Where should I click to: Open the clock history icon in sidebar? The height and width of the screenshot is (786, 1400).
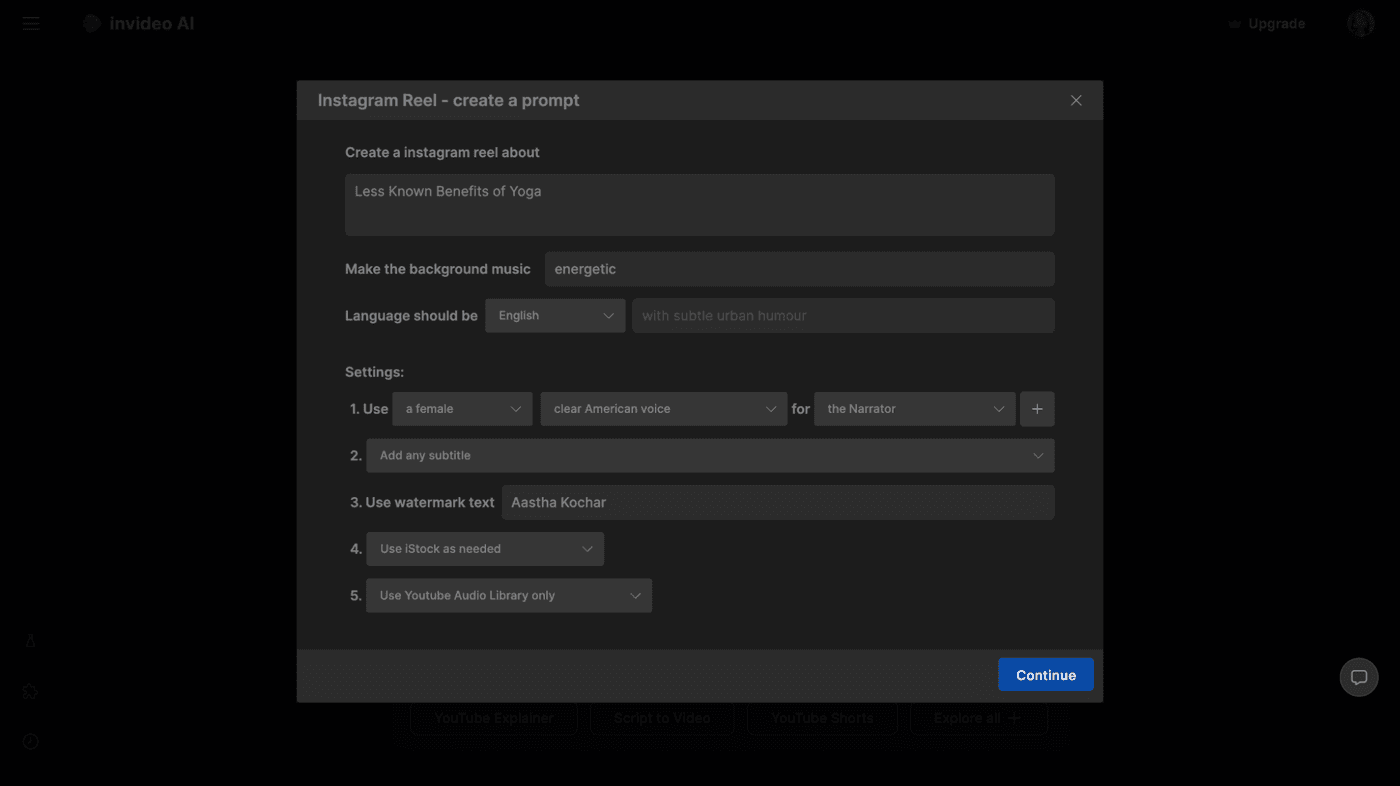click(x=31, y=741)
